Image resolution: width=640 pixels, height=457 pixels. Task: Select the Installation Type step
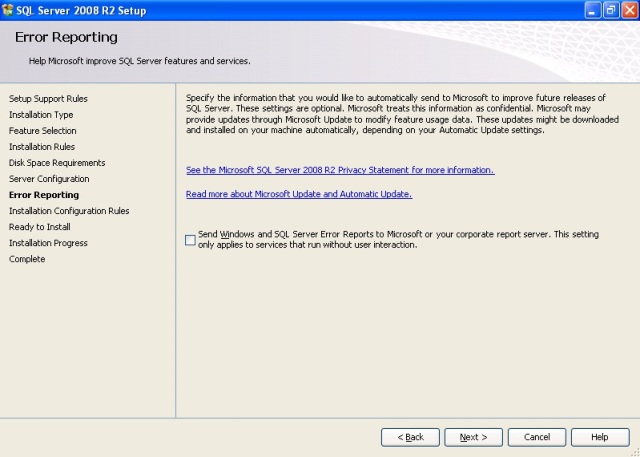tap(41, 115)
